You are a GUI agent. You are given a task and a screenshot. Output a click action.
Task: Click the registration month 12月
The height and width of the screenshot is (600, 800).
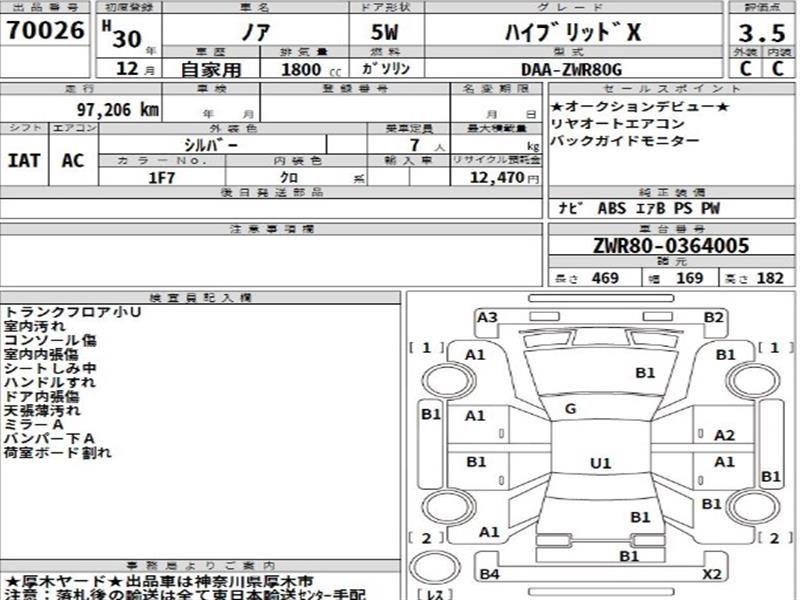click(135, 68)
